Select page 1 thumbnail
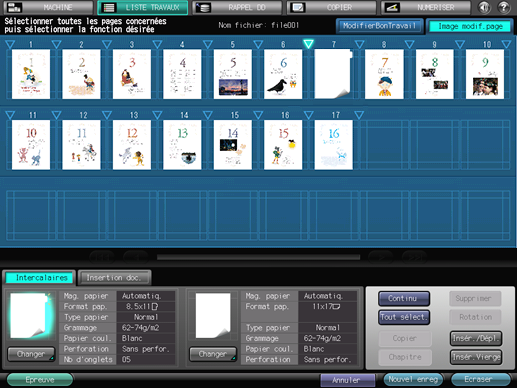517x388 pixels. 31,74
